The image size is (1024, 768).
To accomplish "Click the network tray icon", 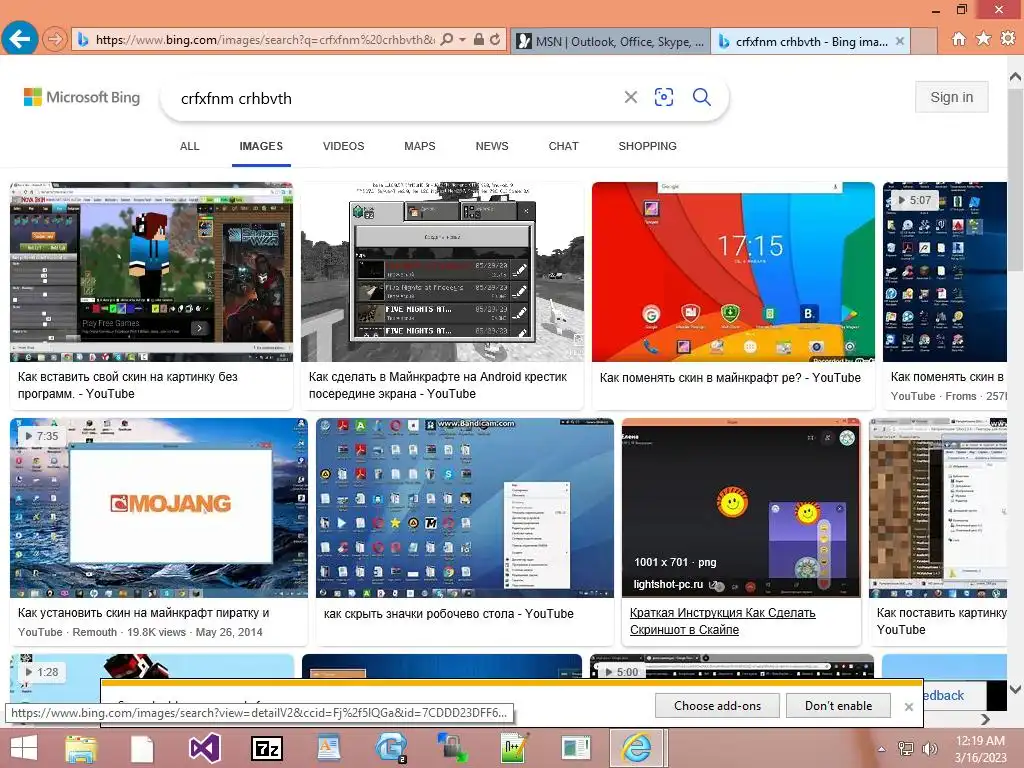I will coord(906,749).
